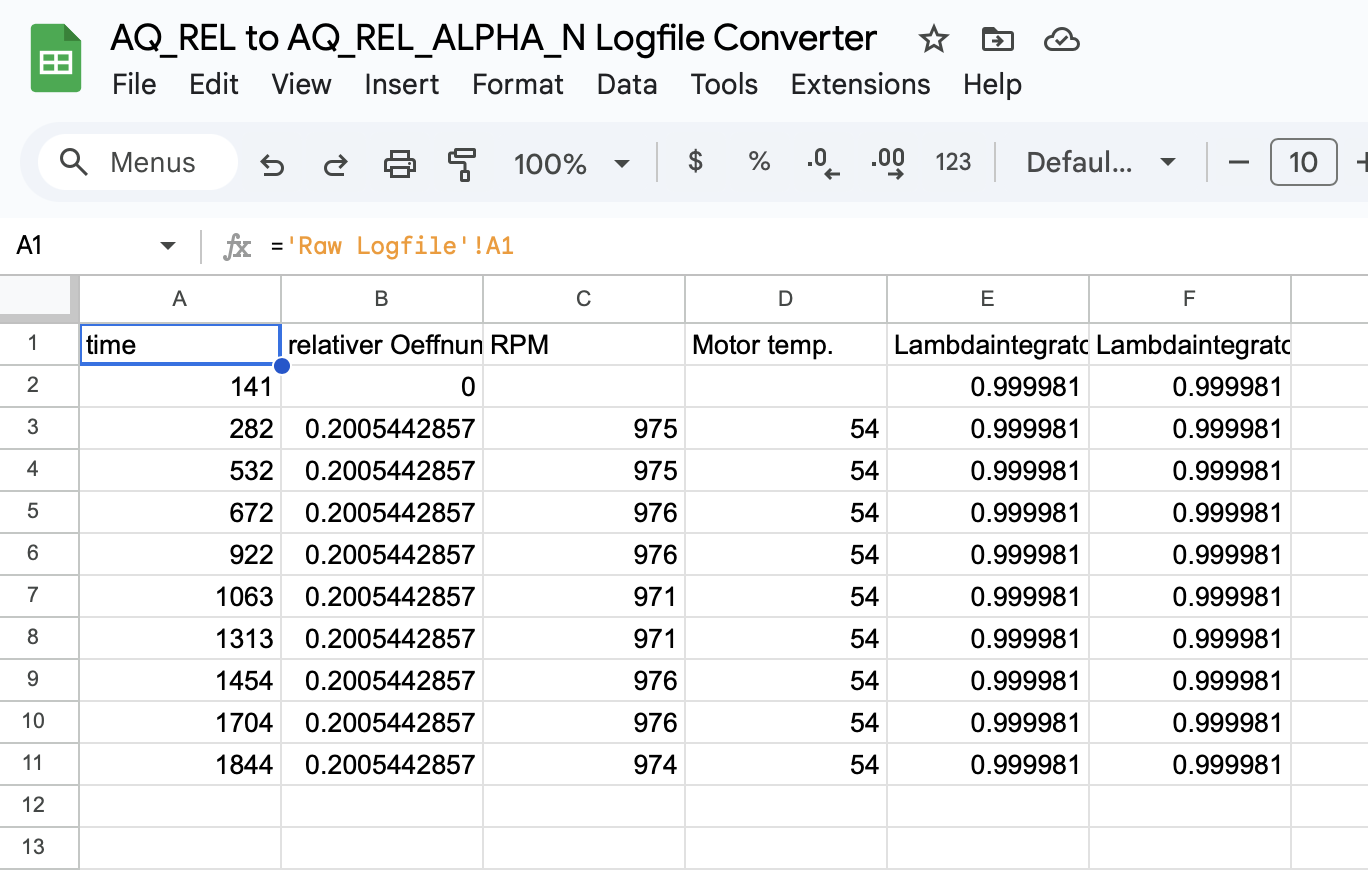Open the Insert menu
The height and width of the screenshot is (870, 1368).
402,84
